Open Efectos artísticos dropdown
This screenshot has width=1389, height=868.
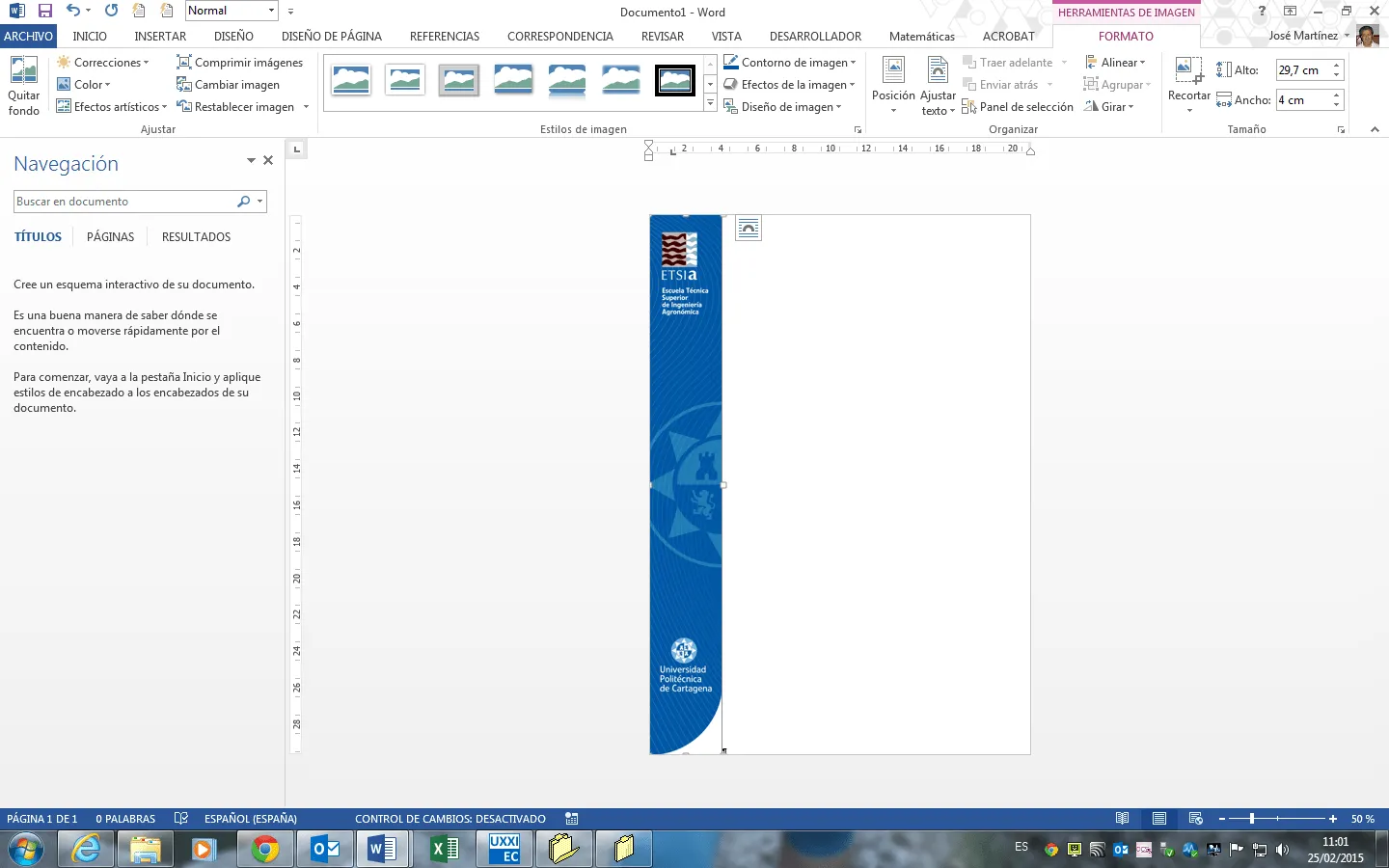[111, 107]
